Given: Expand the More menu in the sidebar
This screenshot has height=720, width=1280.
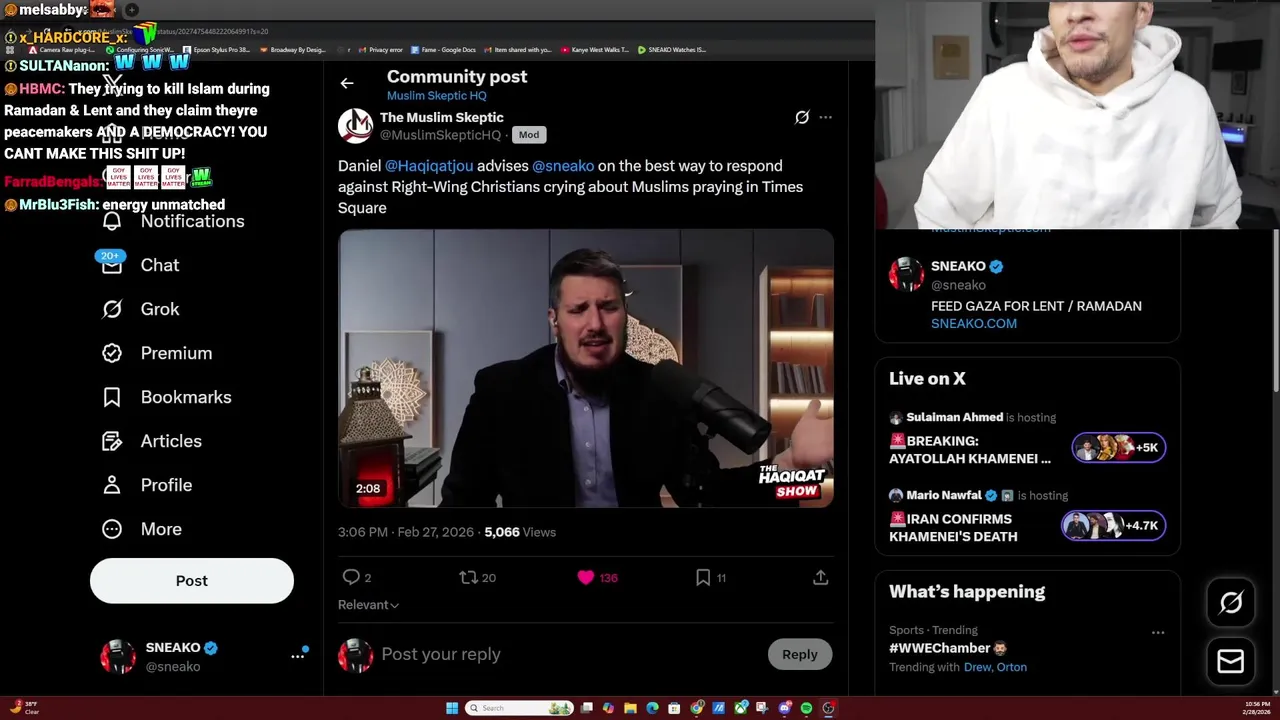Looking at the screenshot, I should (161, 529).
